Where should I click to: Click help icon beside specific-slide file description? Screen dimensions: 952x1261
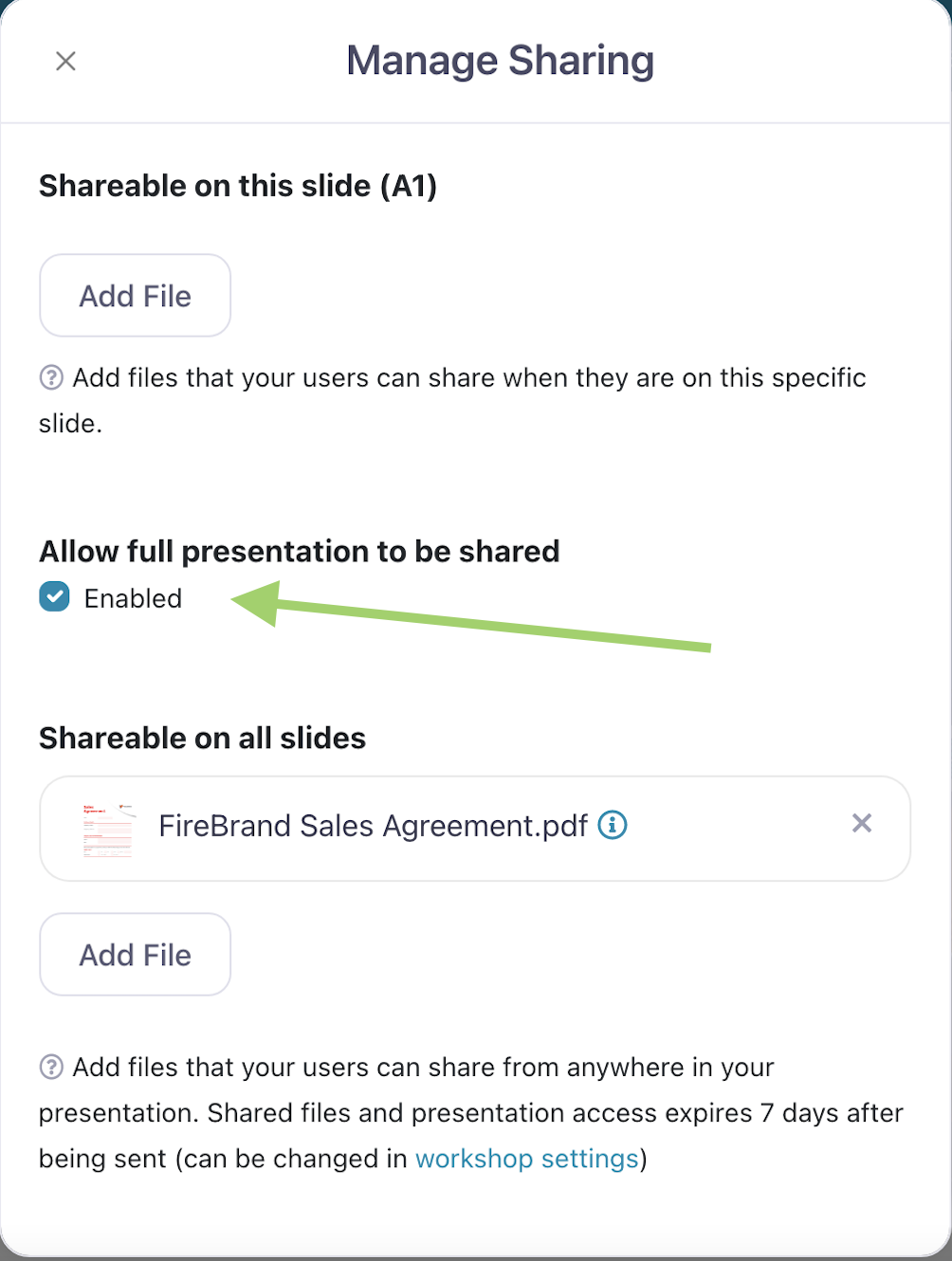tap(51, 377)
